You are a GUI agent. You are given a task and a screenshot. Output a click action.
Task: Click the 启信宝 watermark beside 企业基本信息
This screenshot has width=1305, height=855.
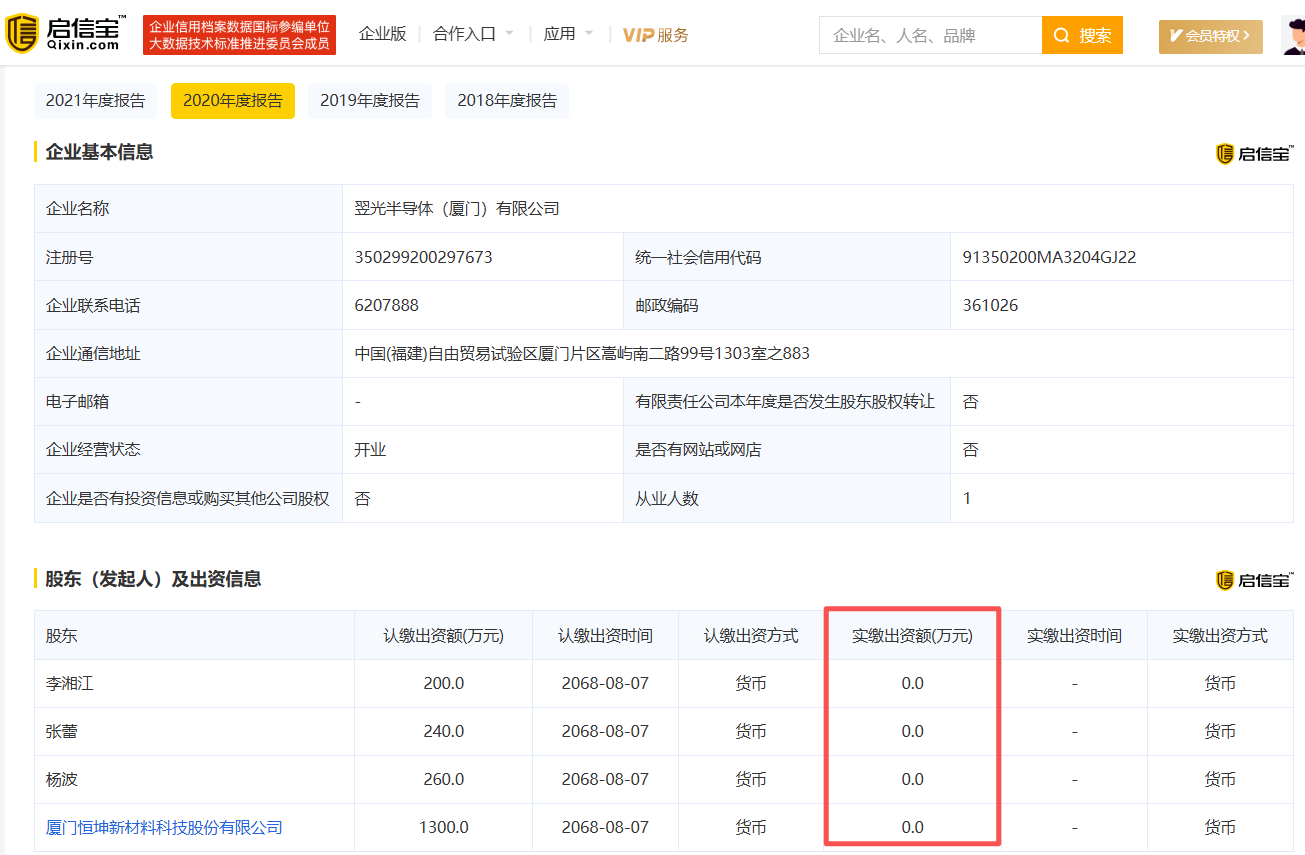pyautogui.click(x=1253, y=154)
